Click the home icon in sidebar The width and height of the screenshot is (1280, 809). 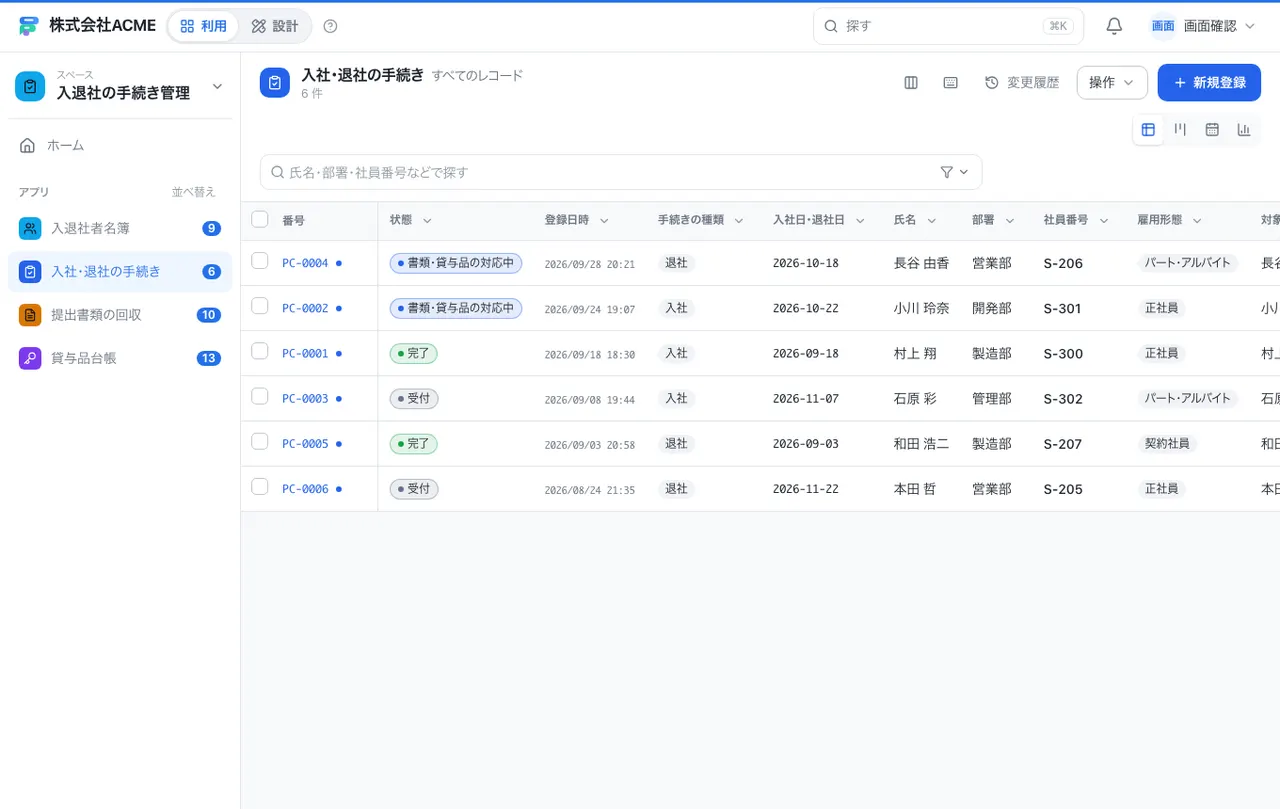[28, 146]
